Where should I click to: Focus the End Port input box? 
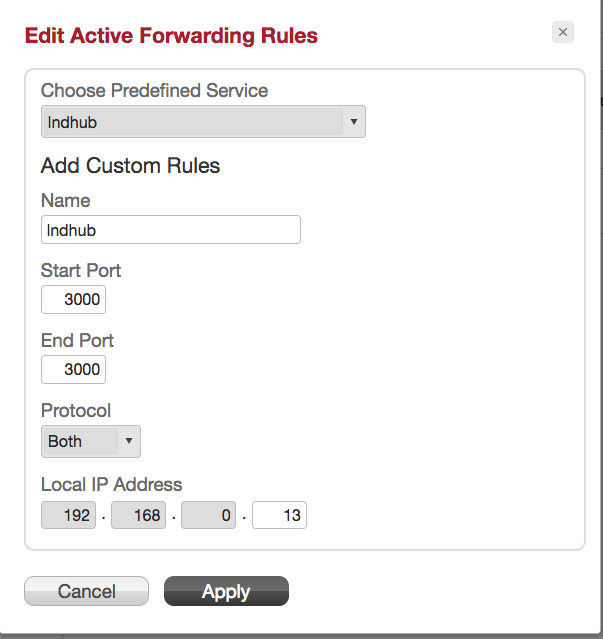click(x=73, y=370)
